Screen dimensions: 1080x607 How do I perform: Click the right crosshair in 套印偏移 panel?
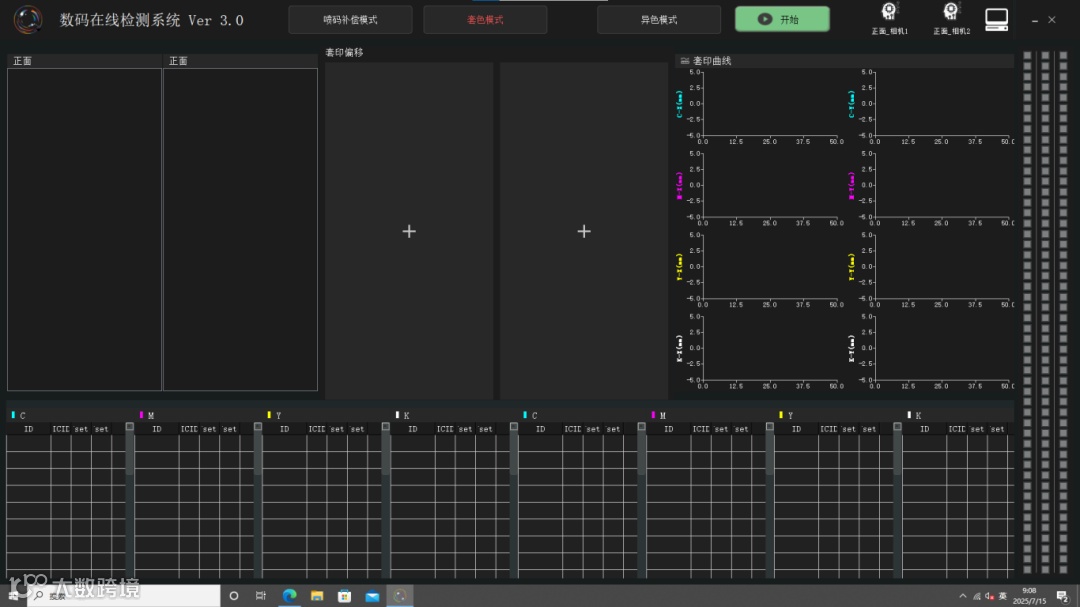(x=584, y=232)
